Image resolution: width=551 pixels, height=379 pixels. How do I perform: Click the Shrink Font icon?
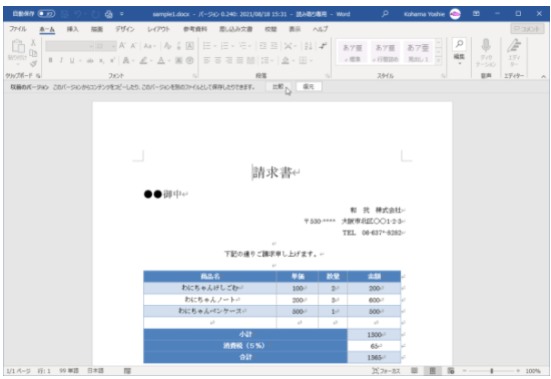(x=133, y=46)
